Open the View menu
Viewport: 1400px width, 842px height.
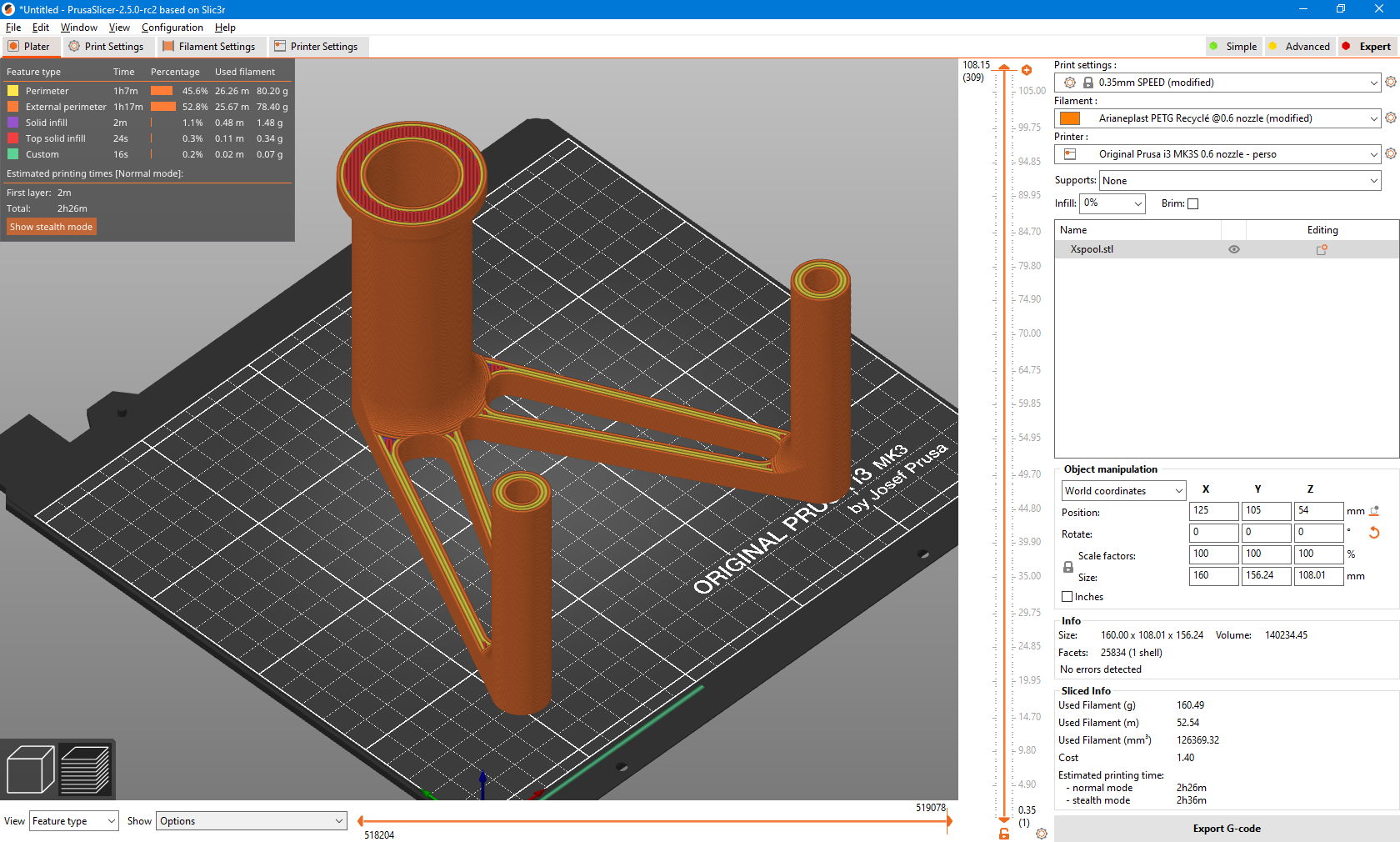point(119,28)
